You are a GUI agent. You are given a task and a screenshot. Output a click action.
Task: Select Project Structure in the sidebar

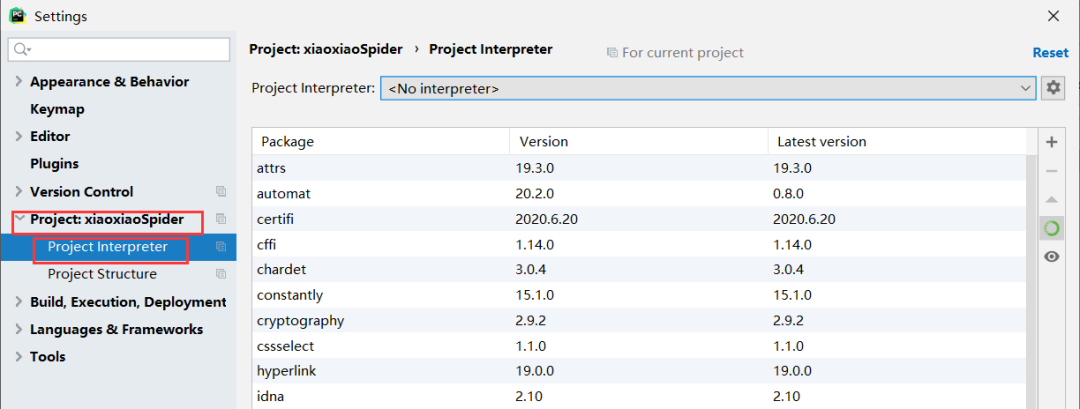[x=102, y=274]
